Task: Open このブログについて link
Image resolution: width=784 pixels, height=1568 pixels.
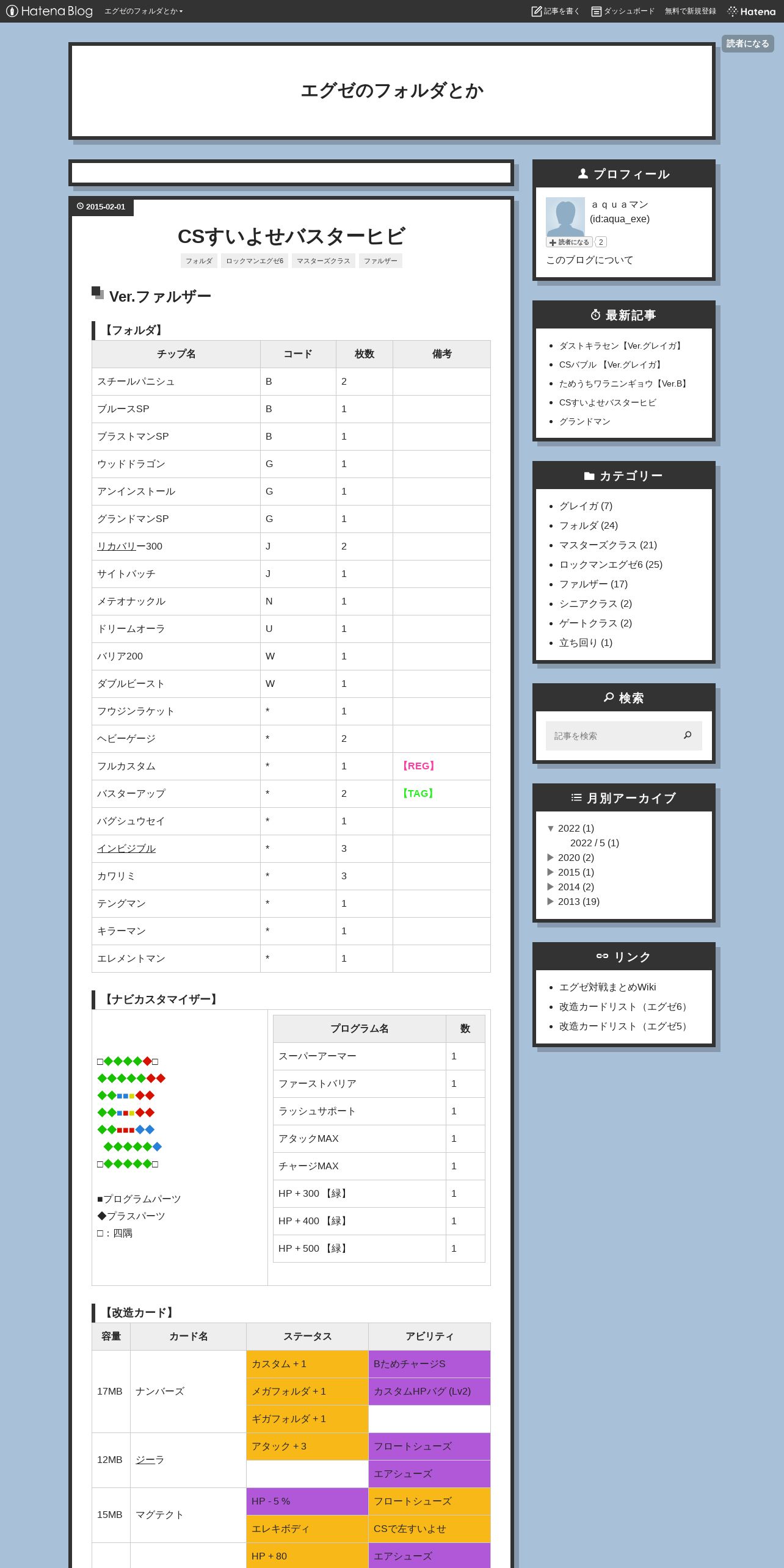Action: [589, 260]
